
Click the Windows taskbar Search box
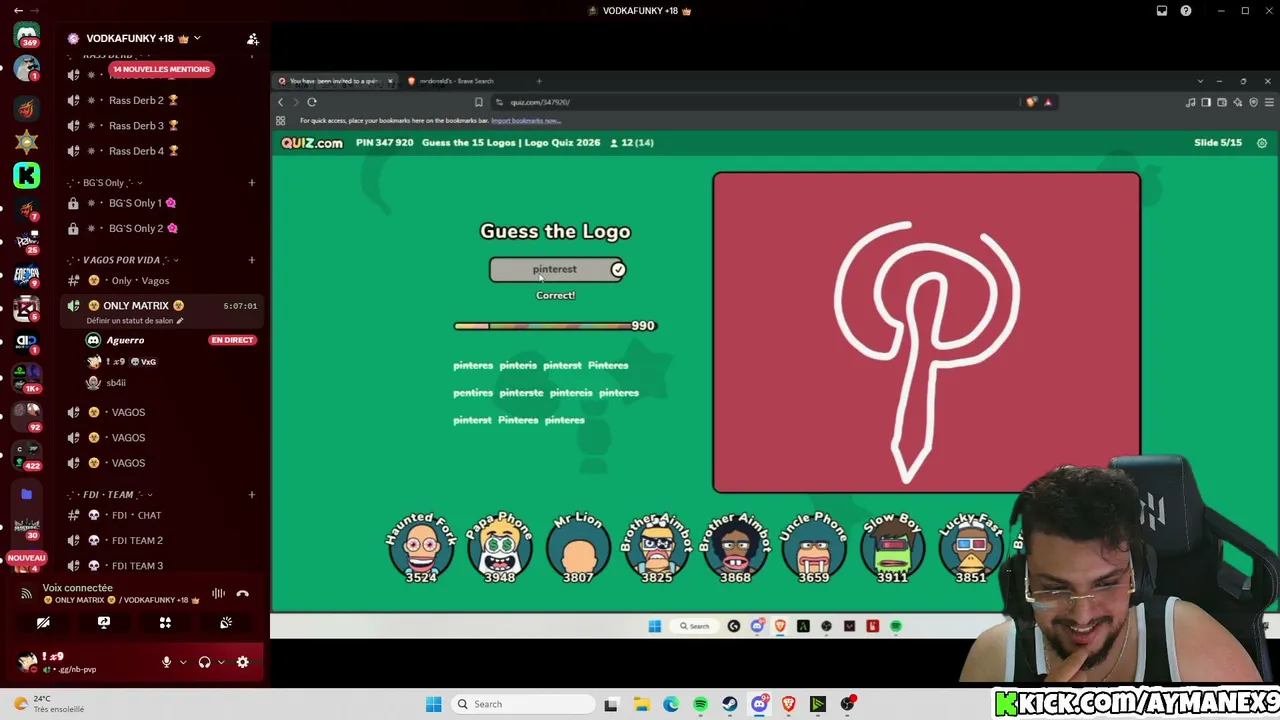(x=522, y=704)
